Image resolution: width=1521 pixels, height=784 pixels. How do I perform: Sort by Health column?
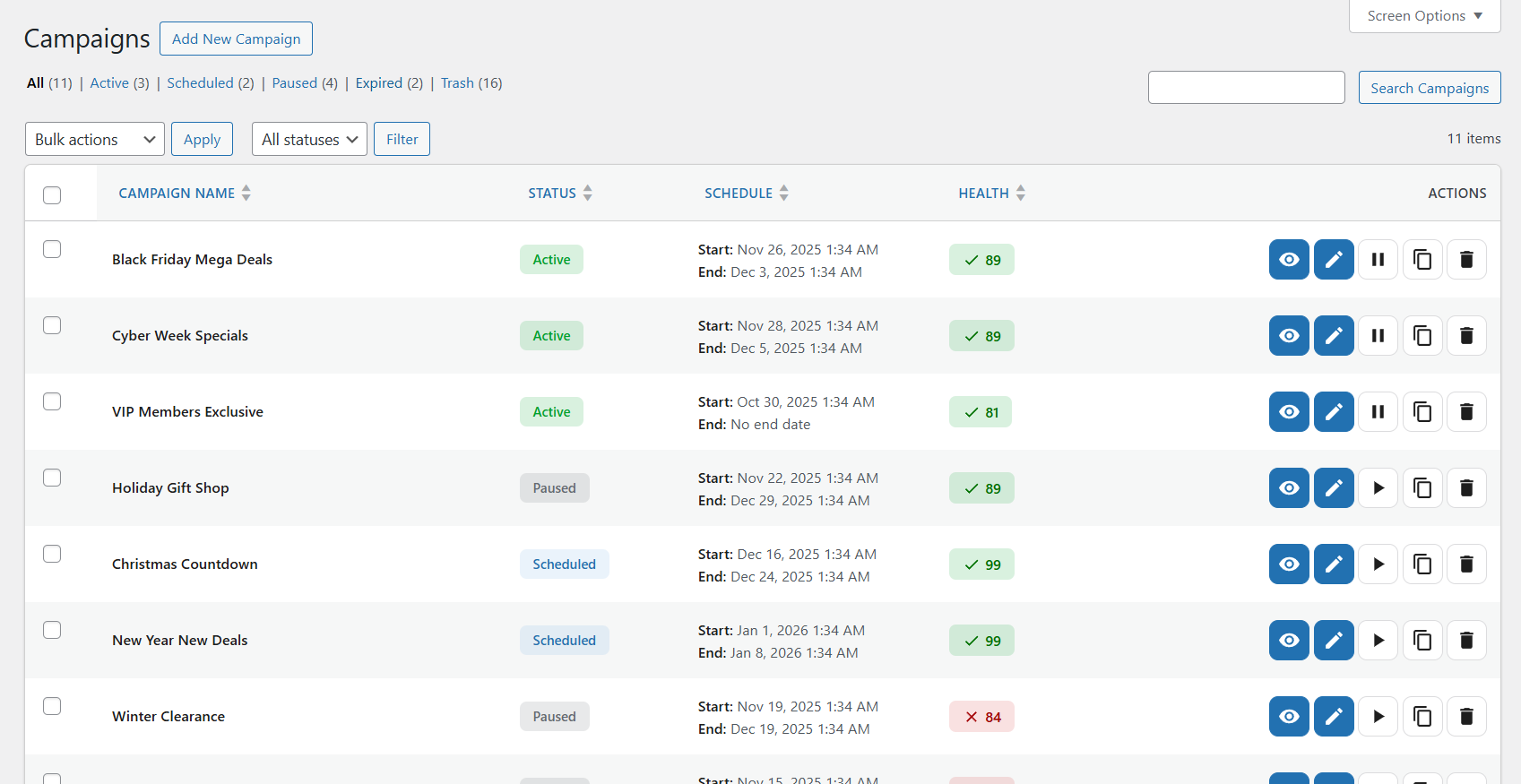coord(992,194)
